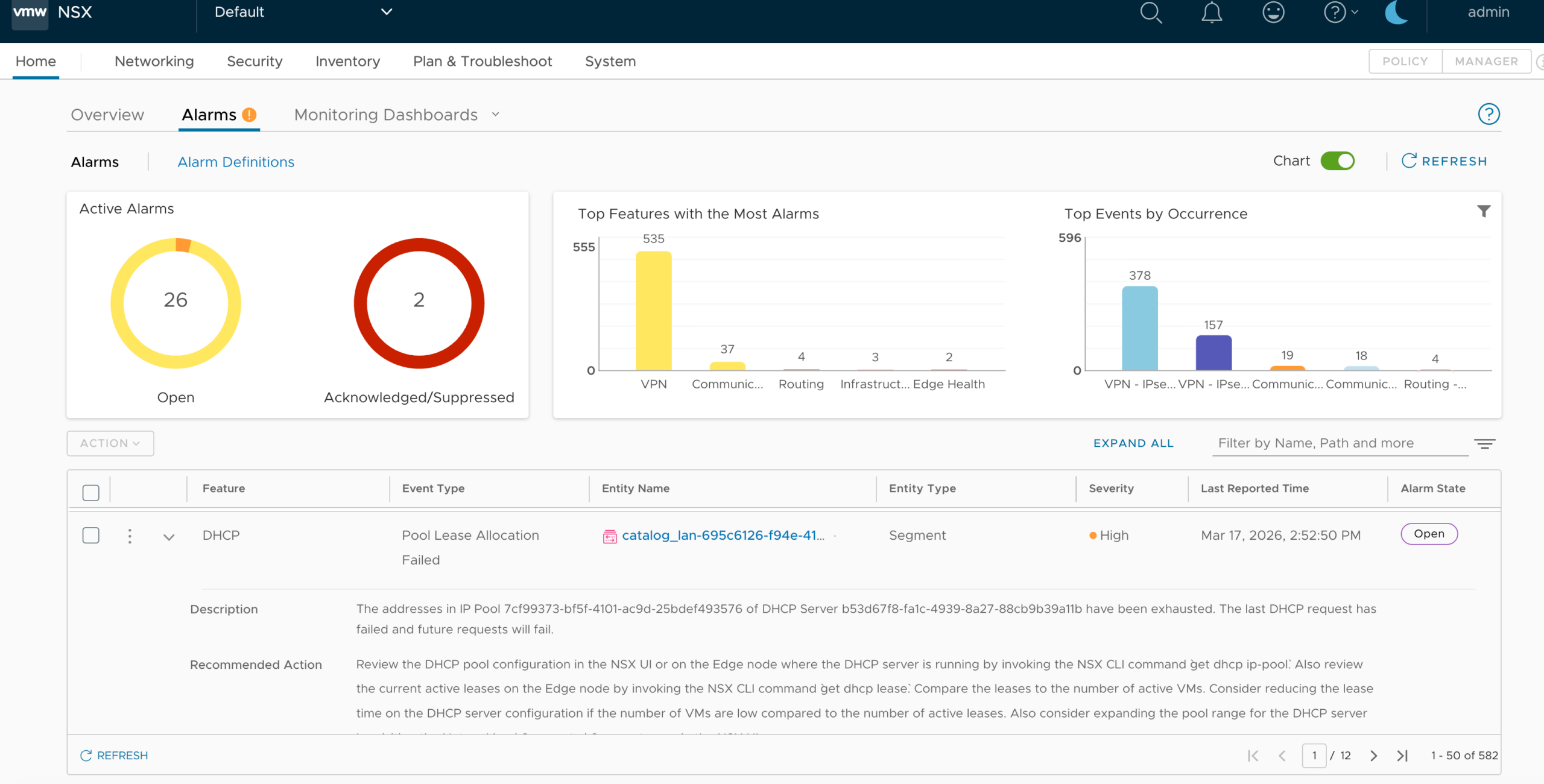Check the DHCP alarm row checkbox
This screenshot has height=784, width=1544.
91,536
